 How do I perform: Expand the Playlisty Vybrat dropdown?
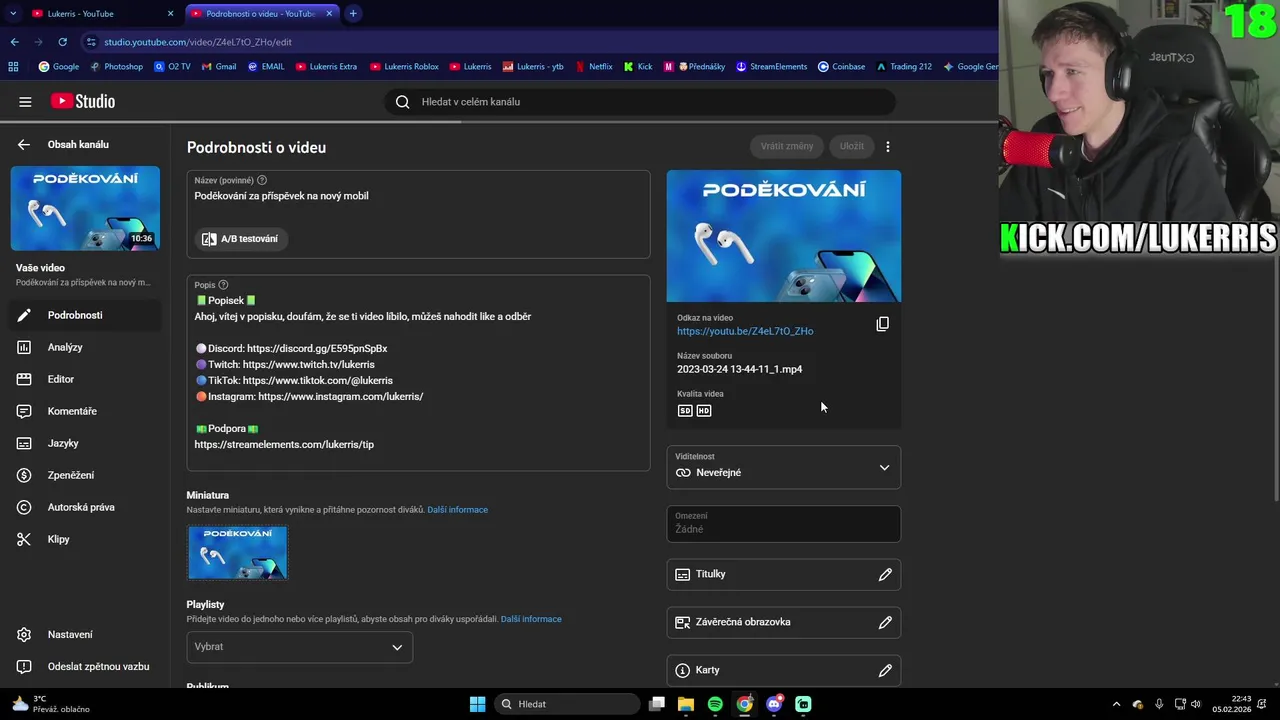point(299,647)
